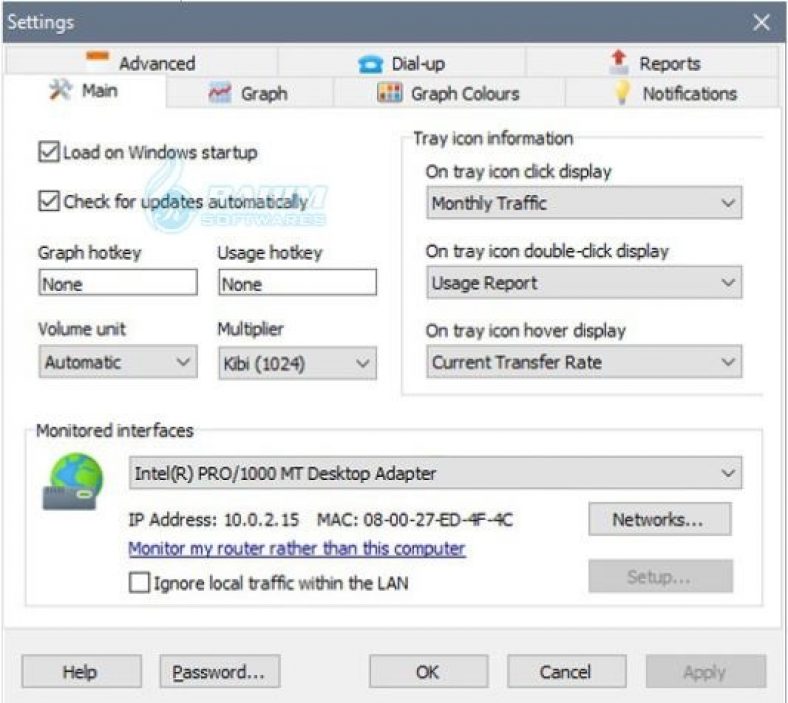Screen dimensions: 788x703
Task: Expand the hover display Current Transfer Rate dropdown
Action: [x=584, y=362]
